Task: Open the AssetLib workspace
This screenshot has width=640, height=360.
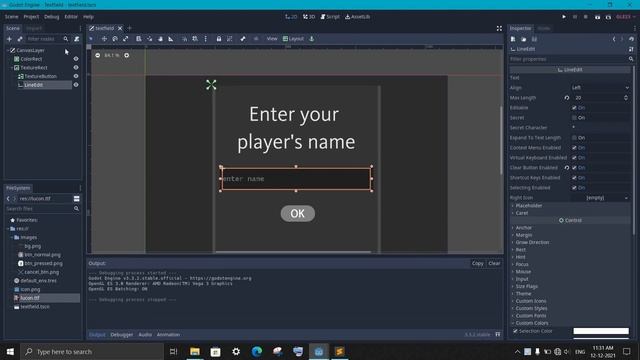Action: coord(358,17)
